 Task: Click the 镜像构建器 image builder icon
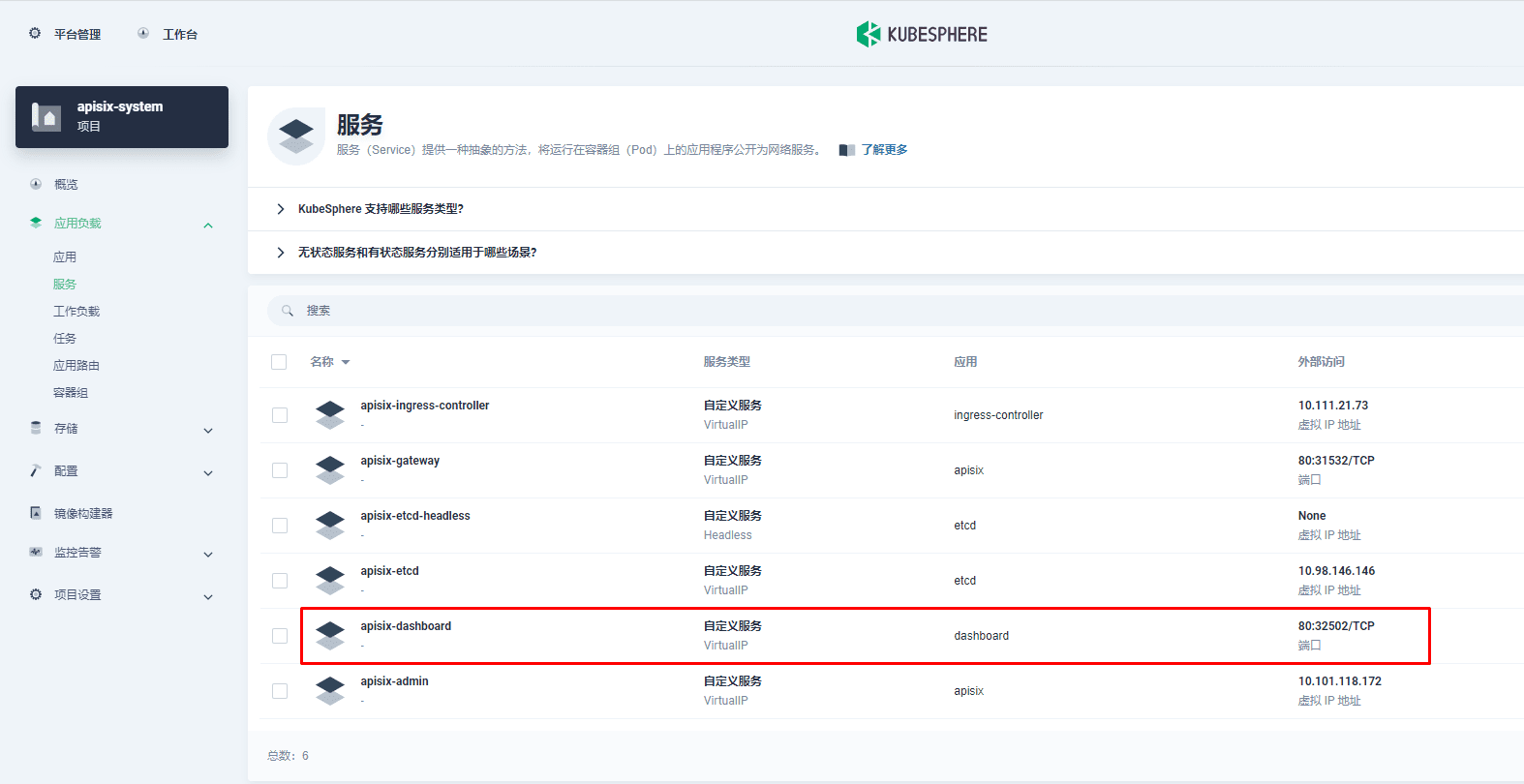pyautogui.click(x=36, y=513)
